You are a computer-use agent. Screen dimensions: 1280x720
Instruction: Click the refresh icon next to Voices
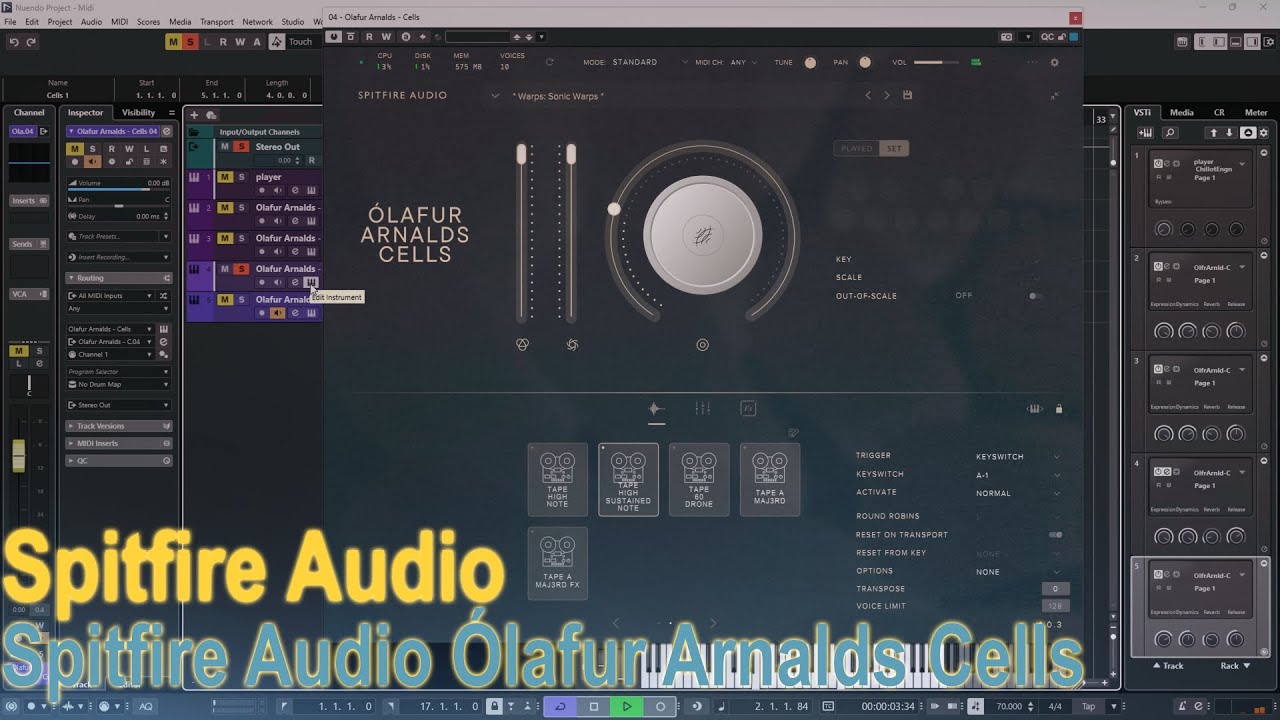coord(549,62)
